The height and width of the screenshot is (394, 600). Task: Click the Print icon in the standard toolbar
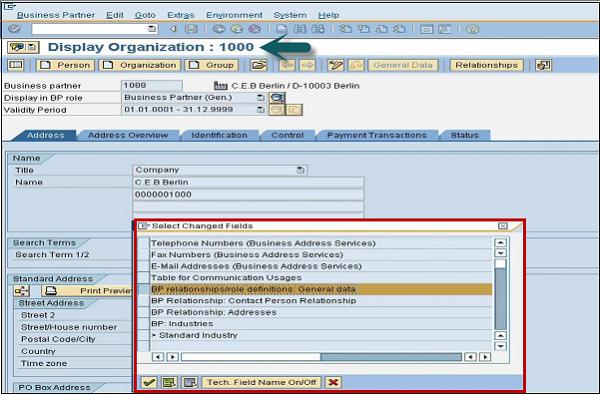click(x=282, y=29)
